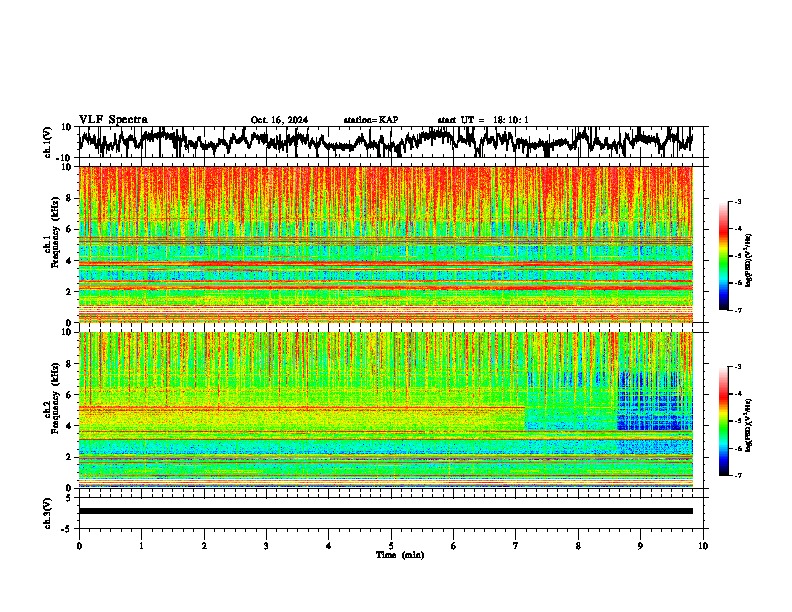Click the "2" tick on ch.2 frequency axis
Screen dimensions: 792x612
(69, 457)
